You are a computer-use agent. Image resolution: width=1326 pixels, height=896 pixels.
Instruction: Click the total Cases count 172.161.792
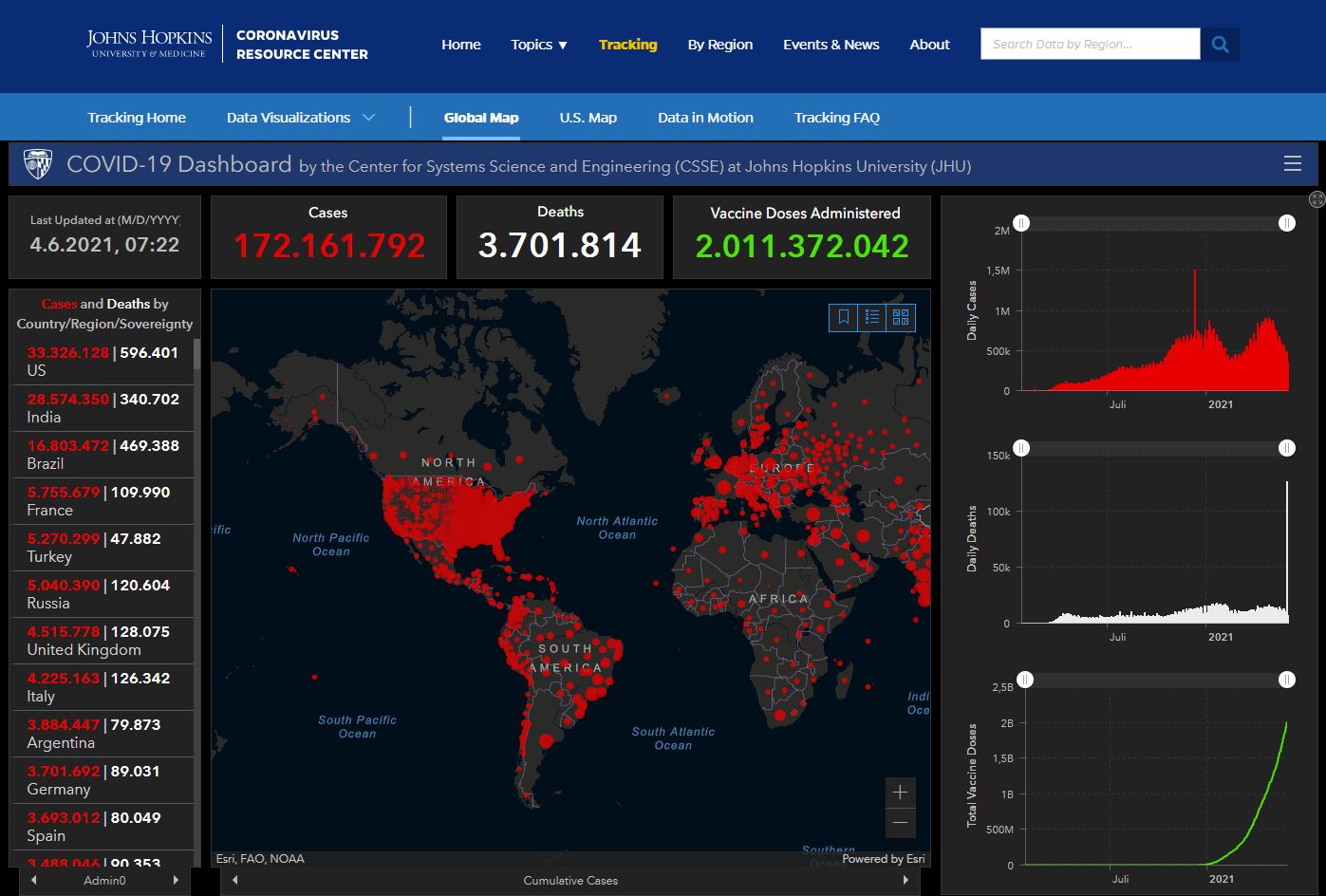point(328,246)
